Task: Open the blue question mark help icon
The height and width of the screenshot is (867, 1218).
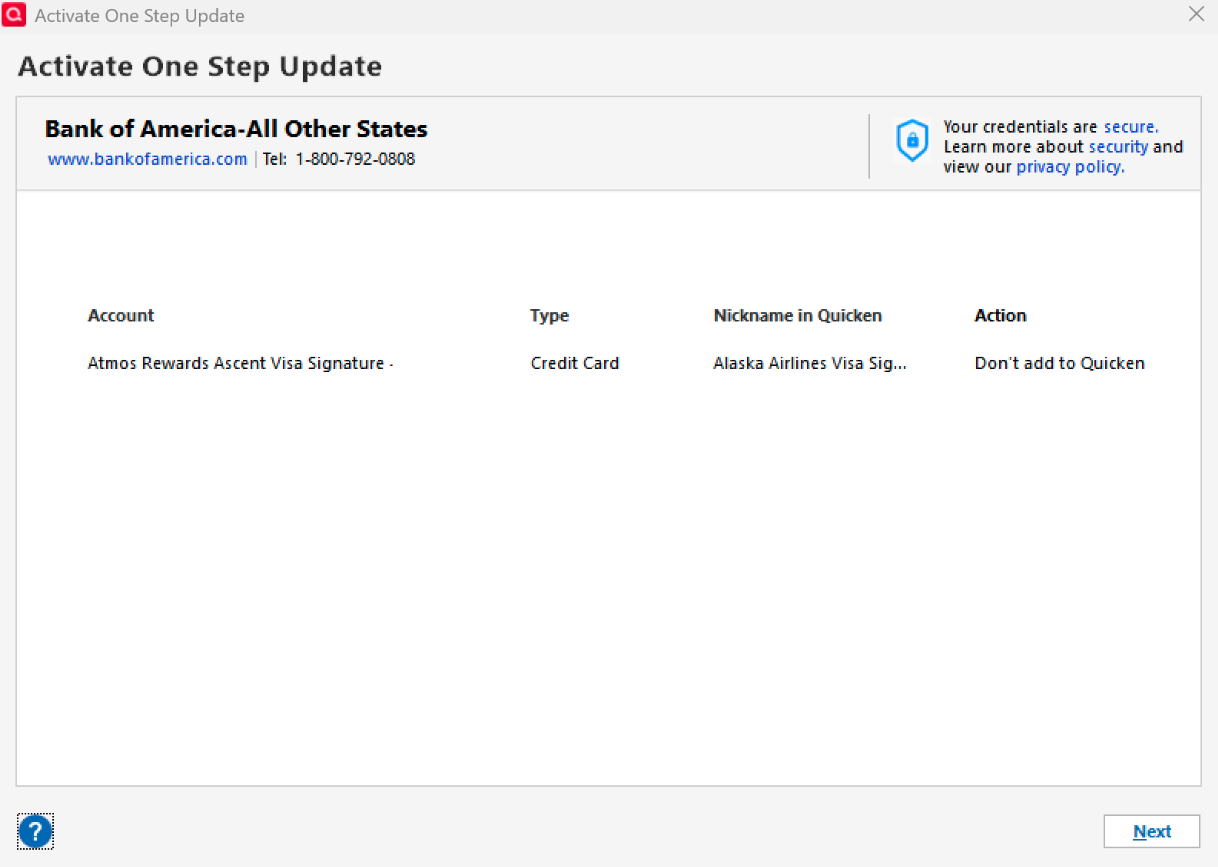Action: point(35,831)
